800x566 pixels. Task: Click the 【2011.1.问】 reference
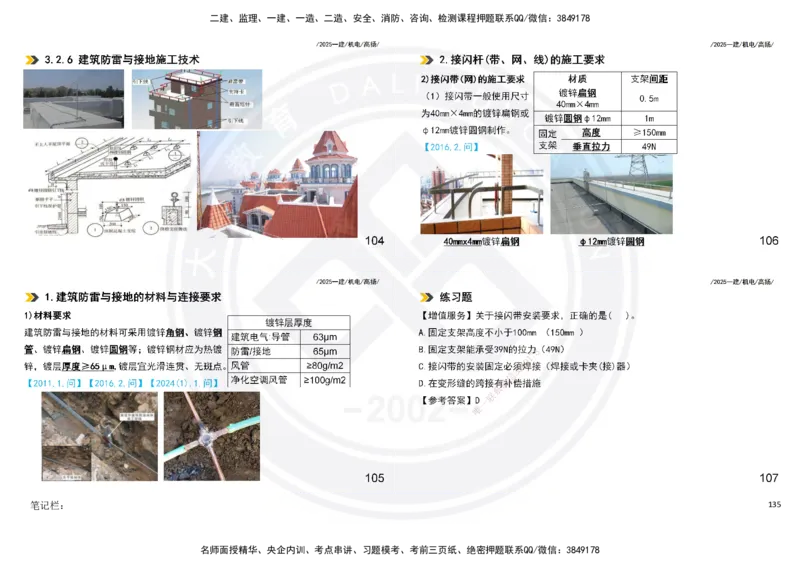(54, 383)
